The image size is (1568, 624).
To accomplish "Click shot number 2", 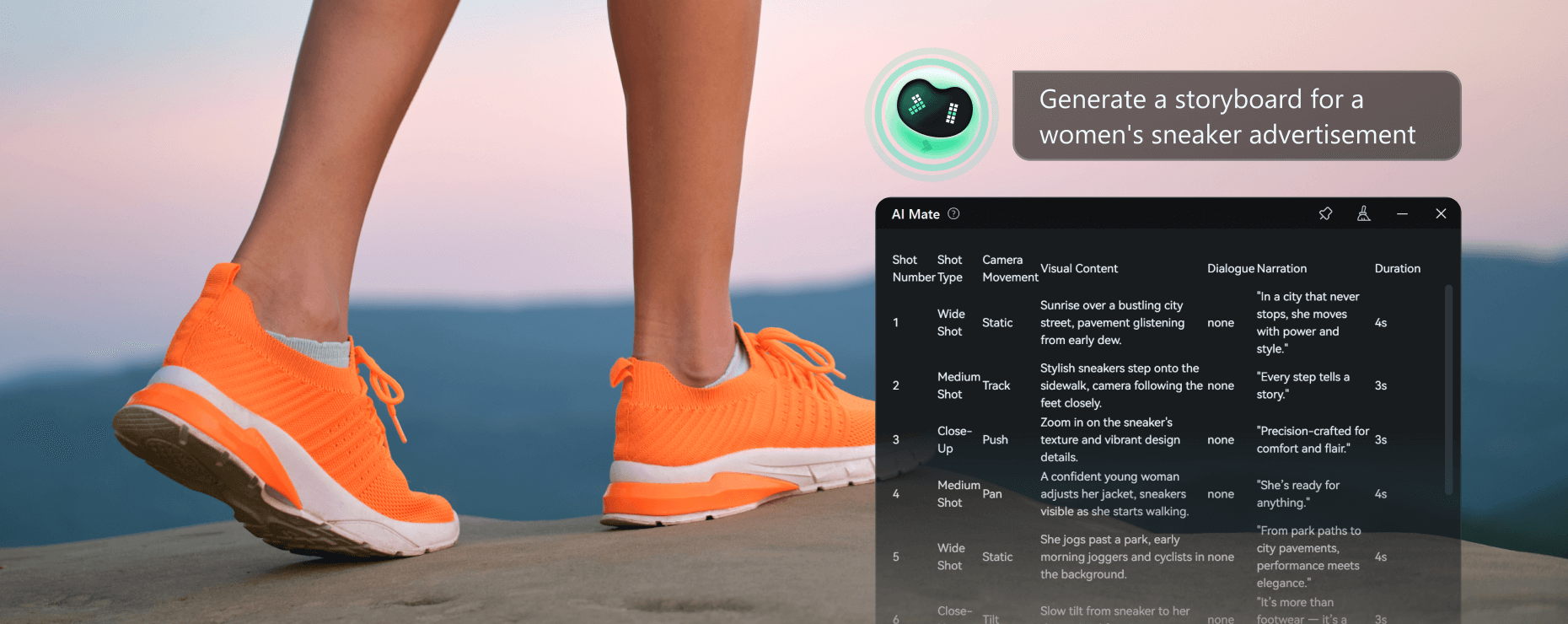I will coord(896,385).
